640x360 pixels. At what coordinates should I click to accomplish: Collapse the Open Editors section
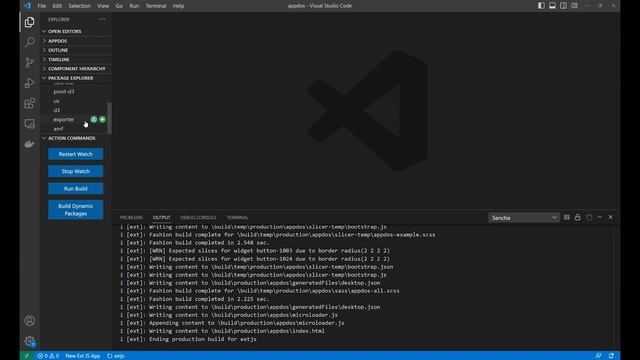[x=76, y=31]
